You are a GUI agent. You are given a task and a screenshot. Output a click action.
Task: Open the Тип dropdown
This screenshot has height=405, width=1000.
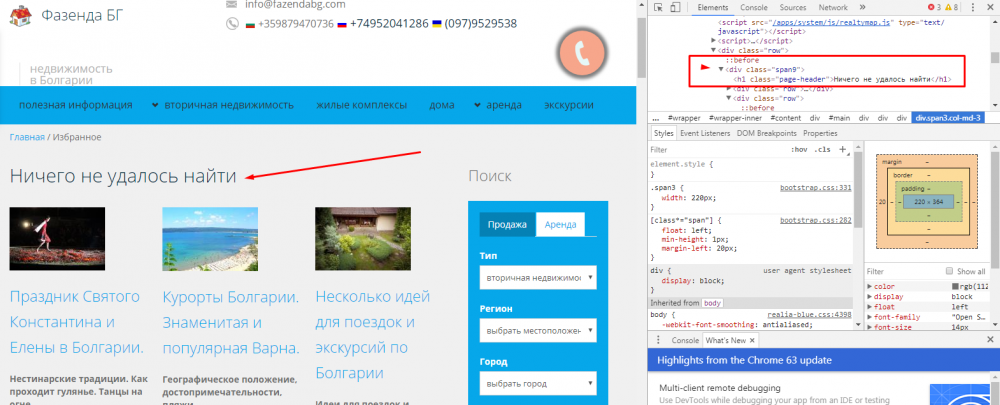click(x=538, y=278)
